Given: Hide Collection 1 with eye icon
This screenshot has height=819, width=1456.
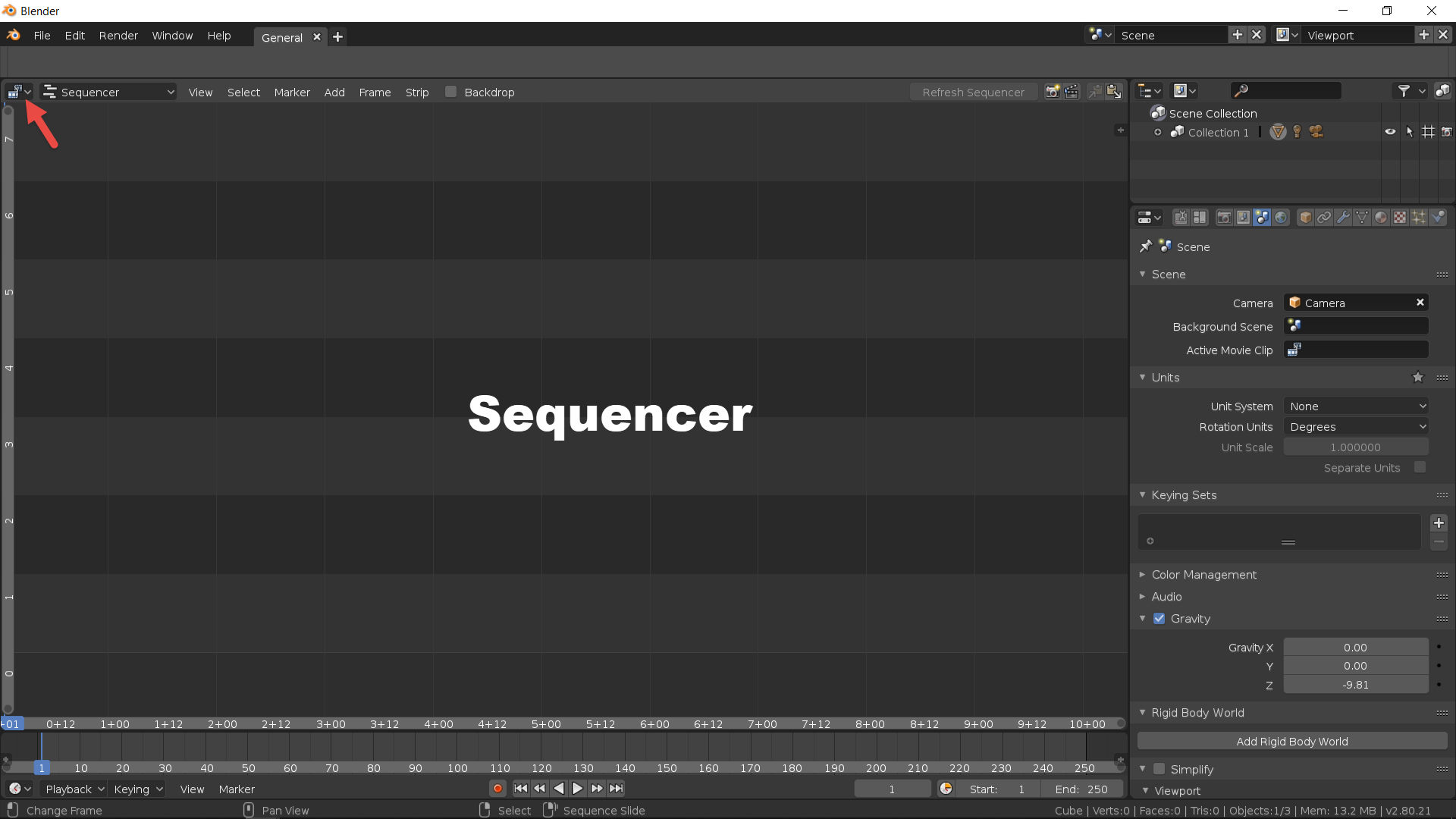Looking at the screenshot, I should (x=1390, y=132).
